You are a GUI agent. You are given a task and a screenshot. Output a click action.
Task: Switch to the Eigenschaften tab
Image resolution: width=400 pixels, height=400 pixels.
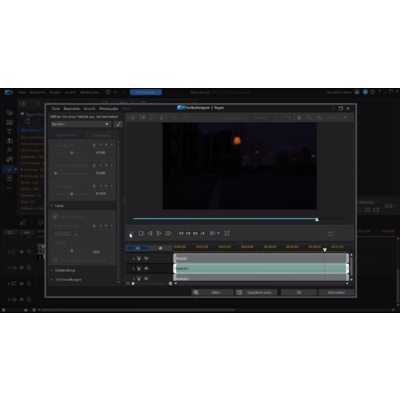click(x=67, y=135)
